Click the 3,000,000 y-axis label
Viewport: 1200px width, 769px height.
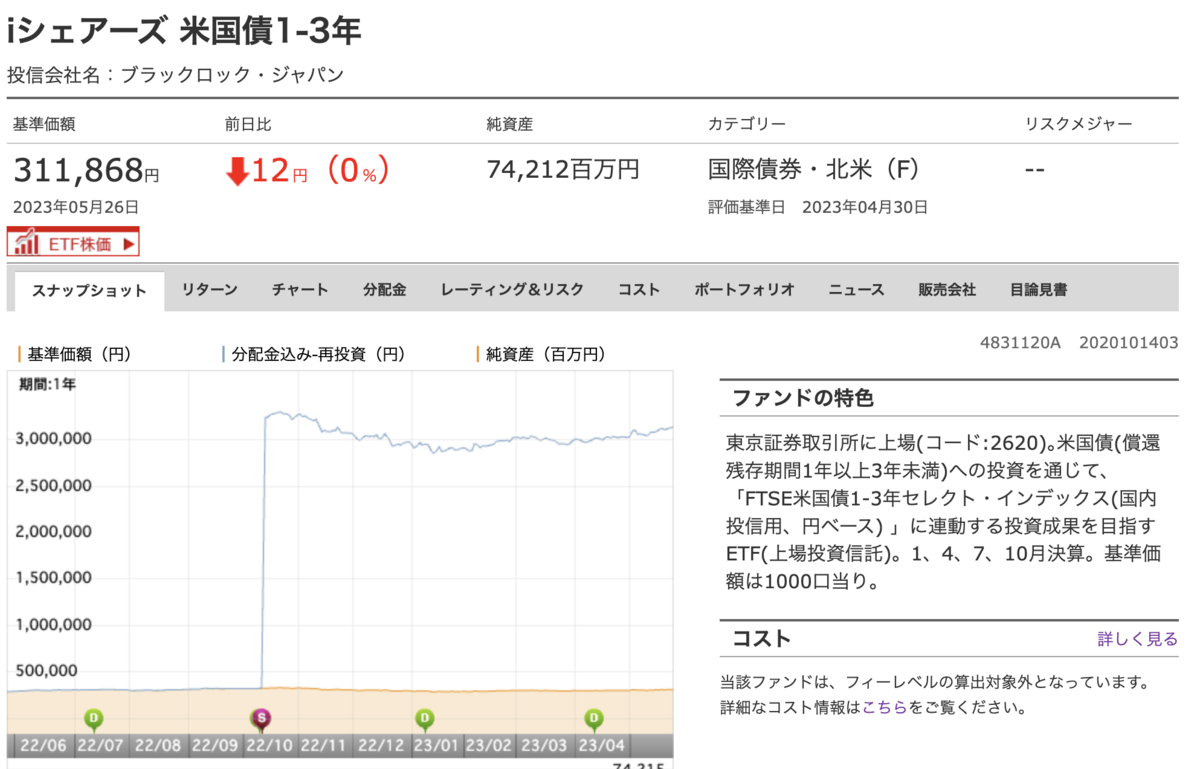[54, 438]
